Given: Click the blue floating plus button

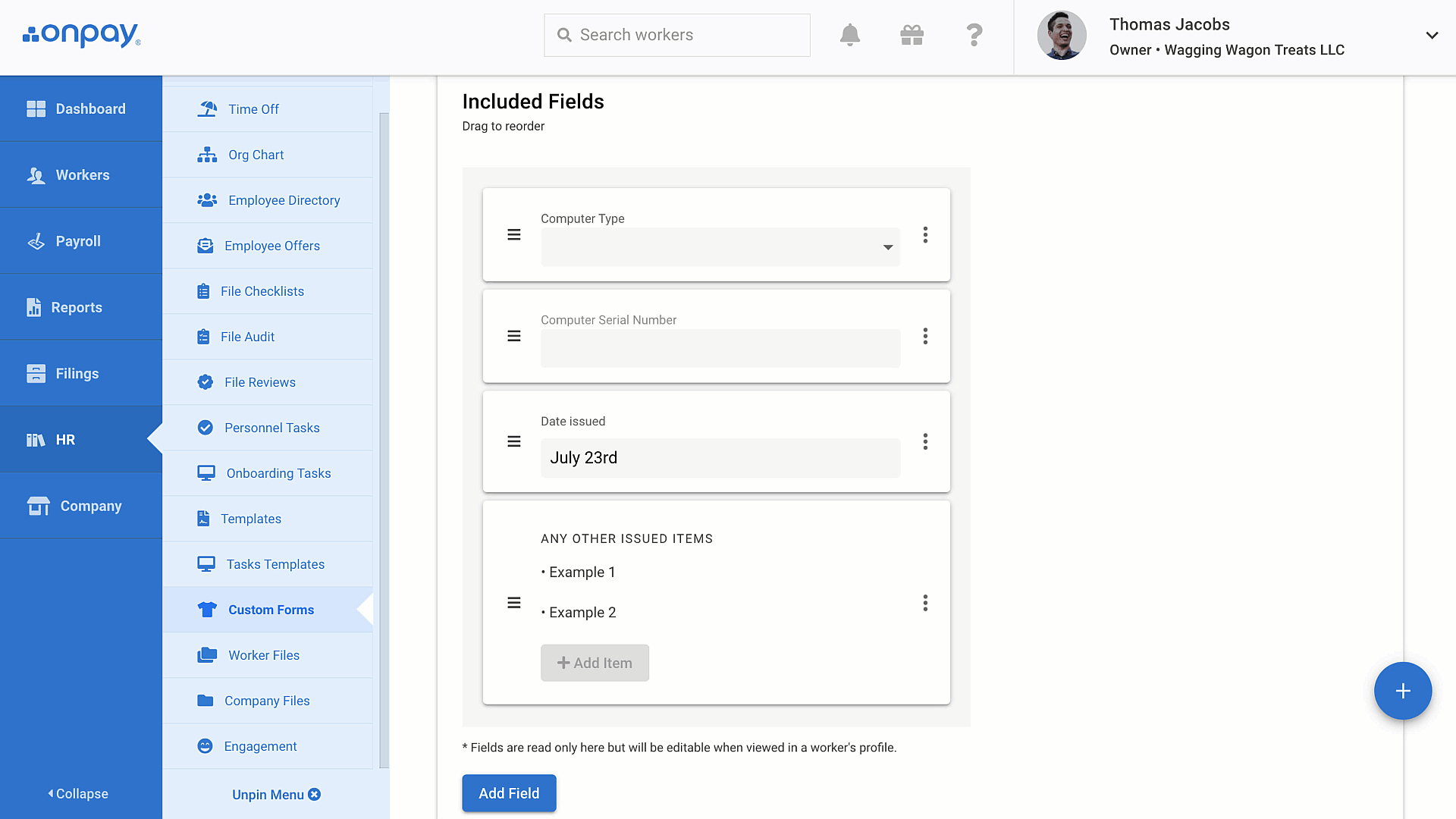Looking at the screenshot, I should tap(1403, 691).
